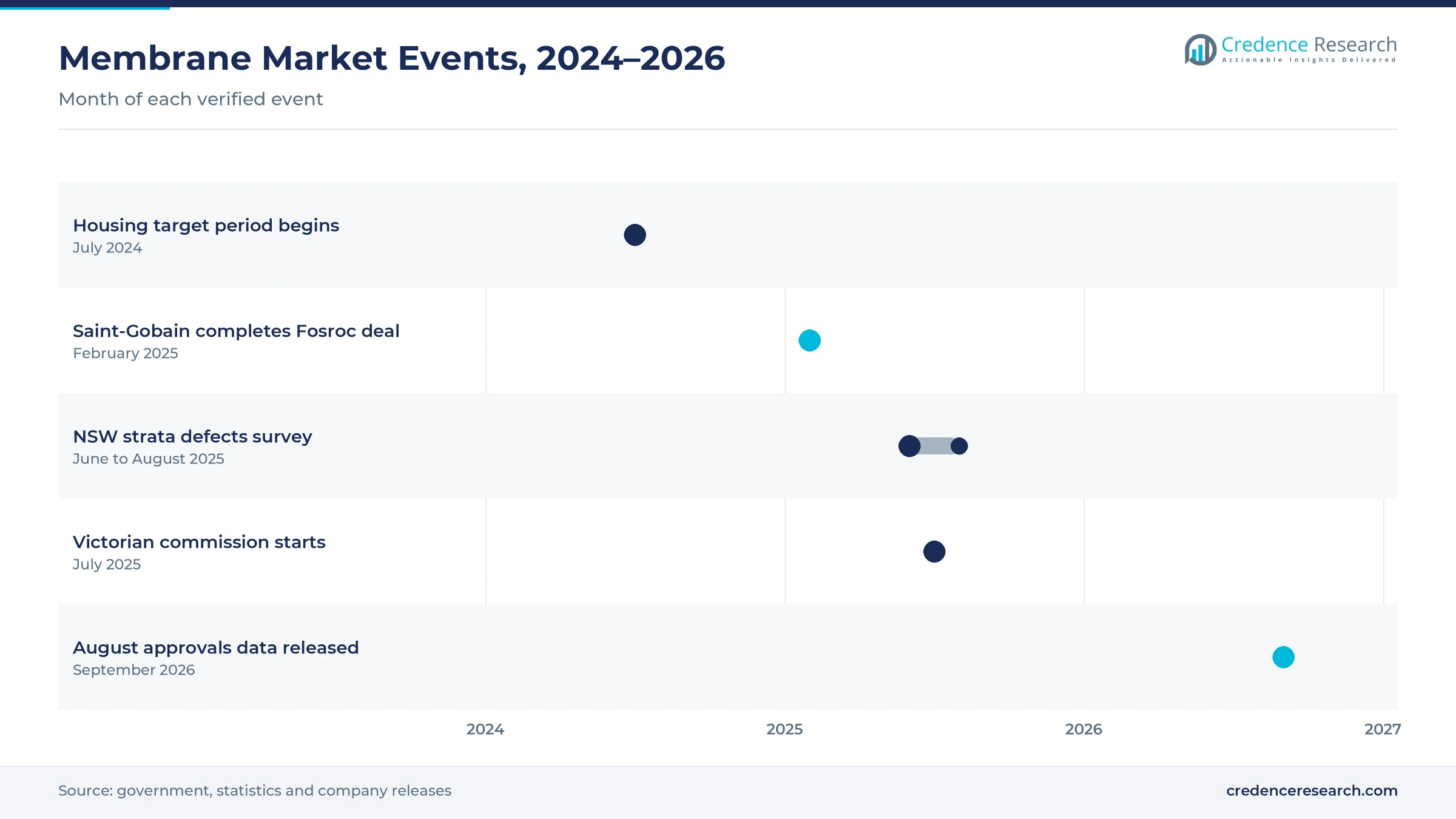1456x819 pixels.
Task: Select the 'Membrane Market Events, 2024–2026' title
Action: pos(392,58)
